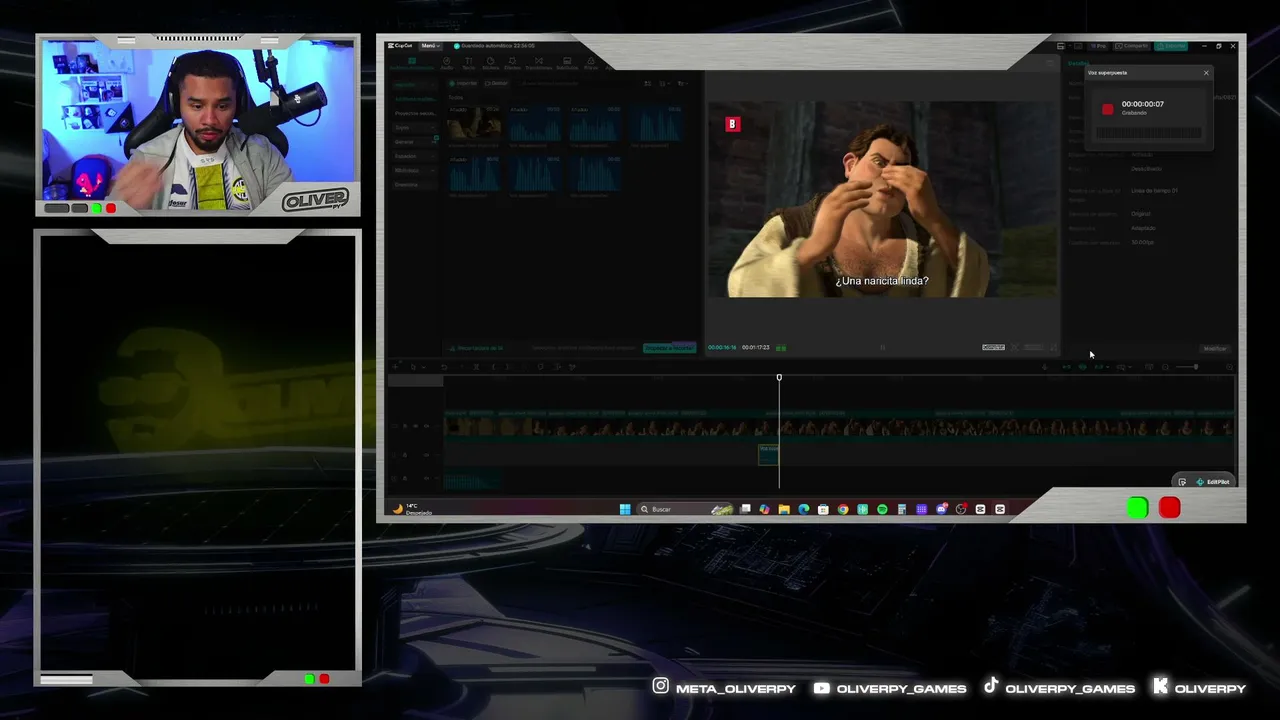The width and height of the screenshot is (1280, 720).
Task: Expand the Suyos sidebar section
Action: (x=414, y=128)
